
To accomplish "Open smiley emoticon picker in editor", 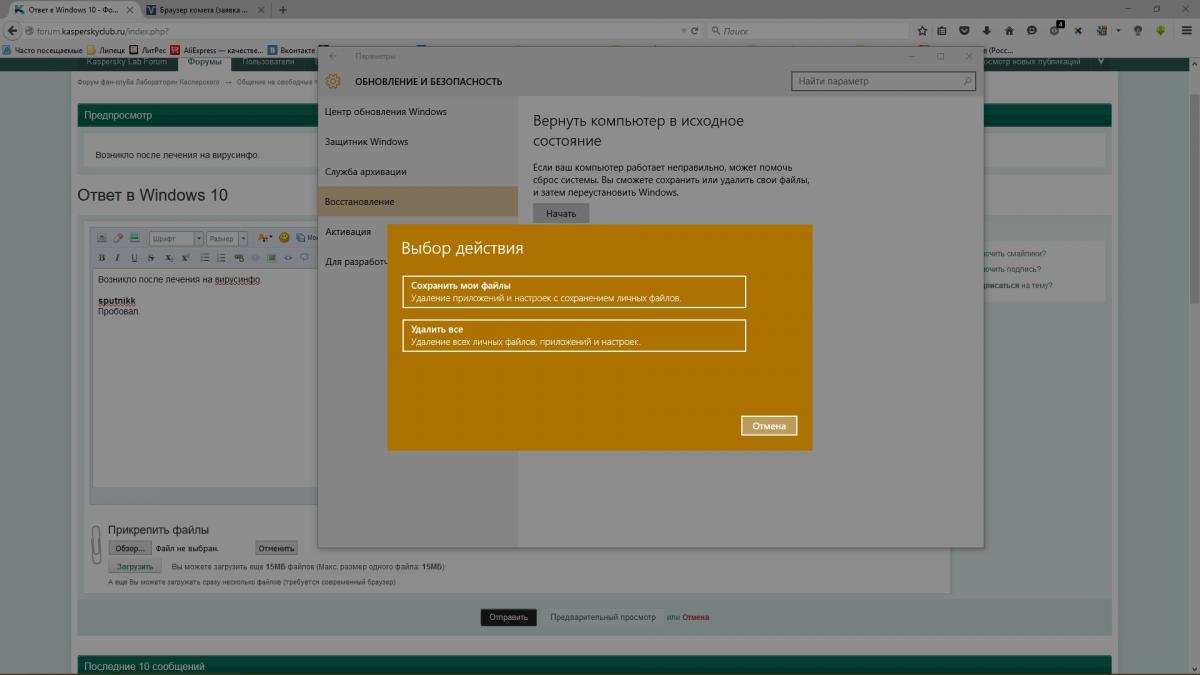I will point(284,238).
